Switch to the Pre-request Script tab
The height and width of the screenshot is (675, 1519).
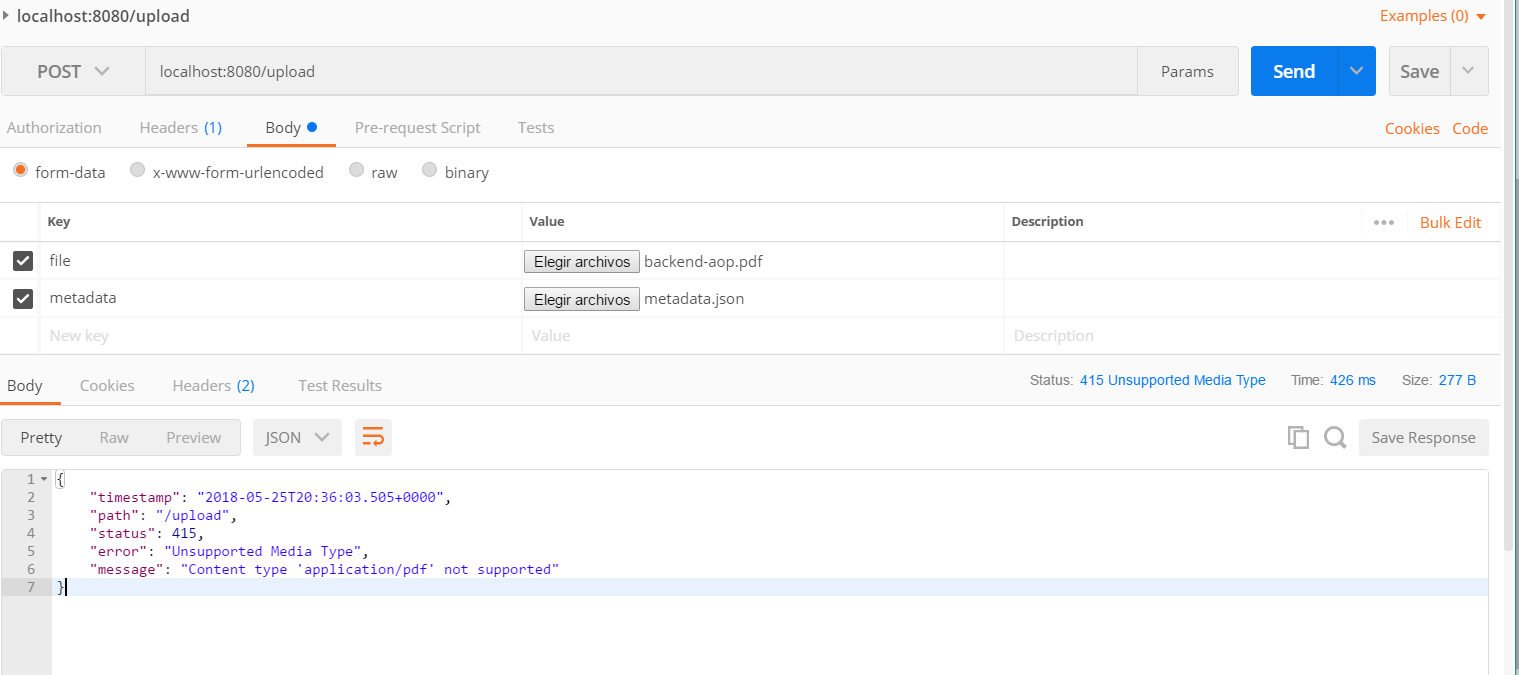coord(418,128)
